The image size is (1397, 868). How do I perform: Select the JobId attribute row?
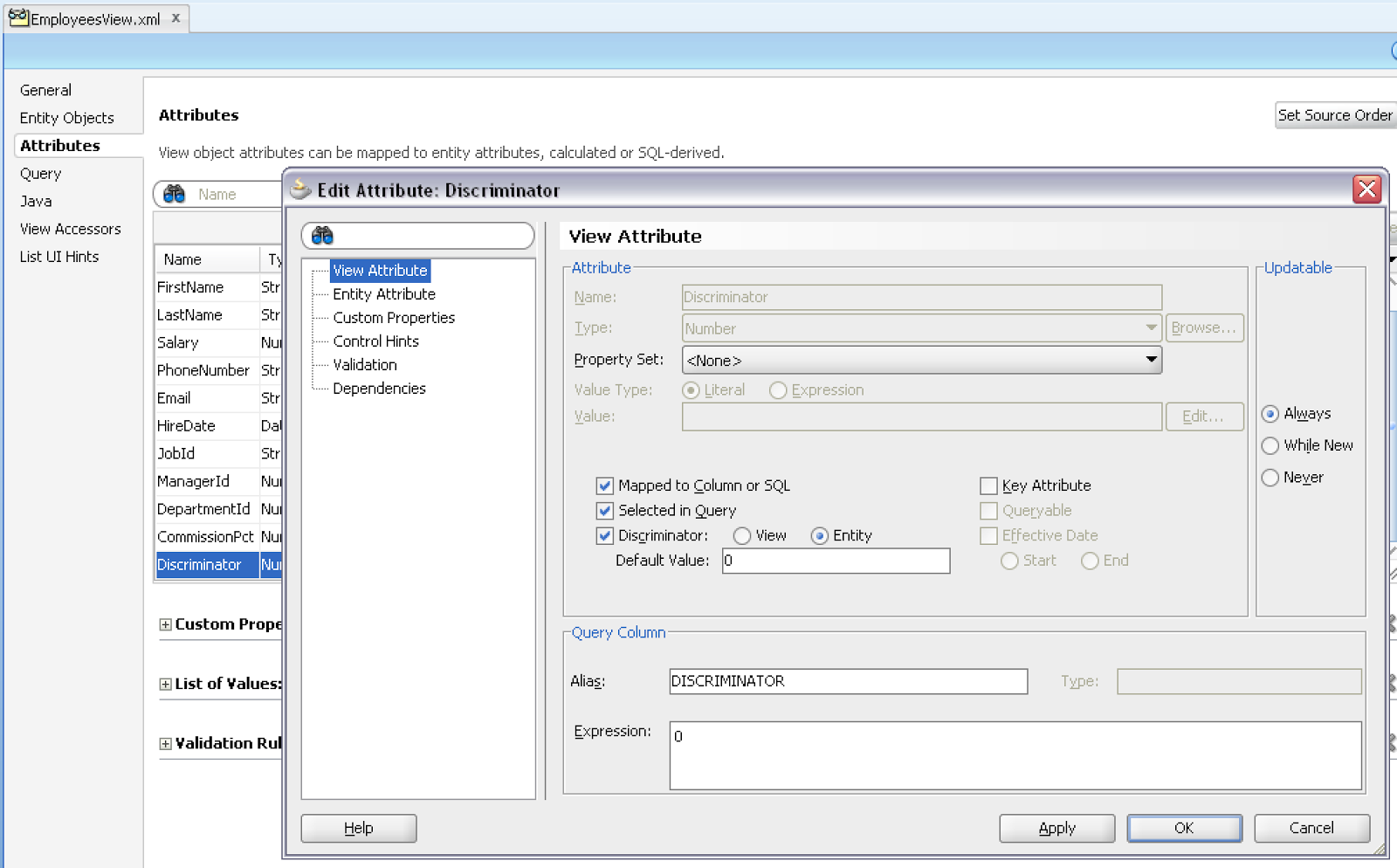[x=219, y=454]
